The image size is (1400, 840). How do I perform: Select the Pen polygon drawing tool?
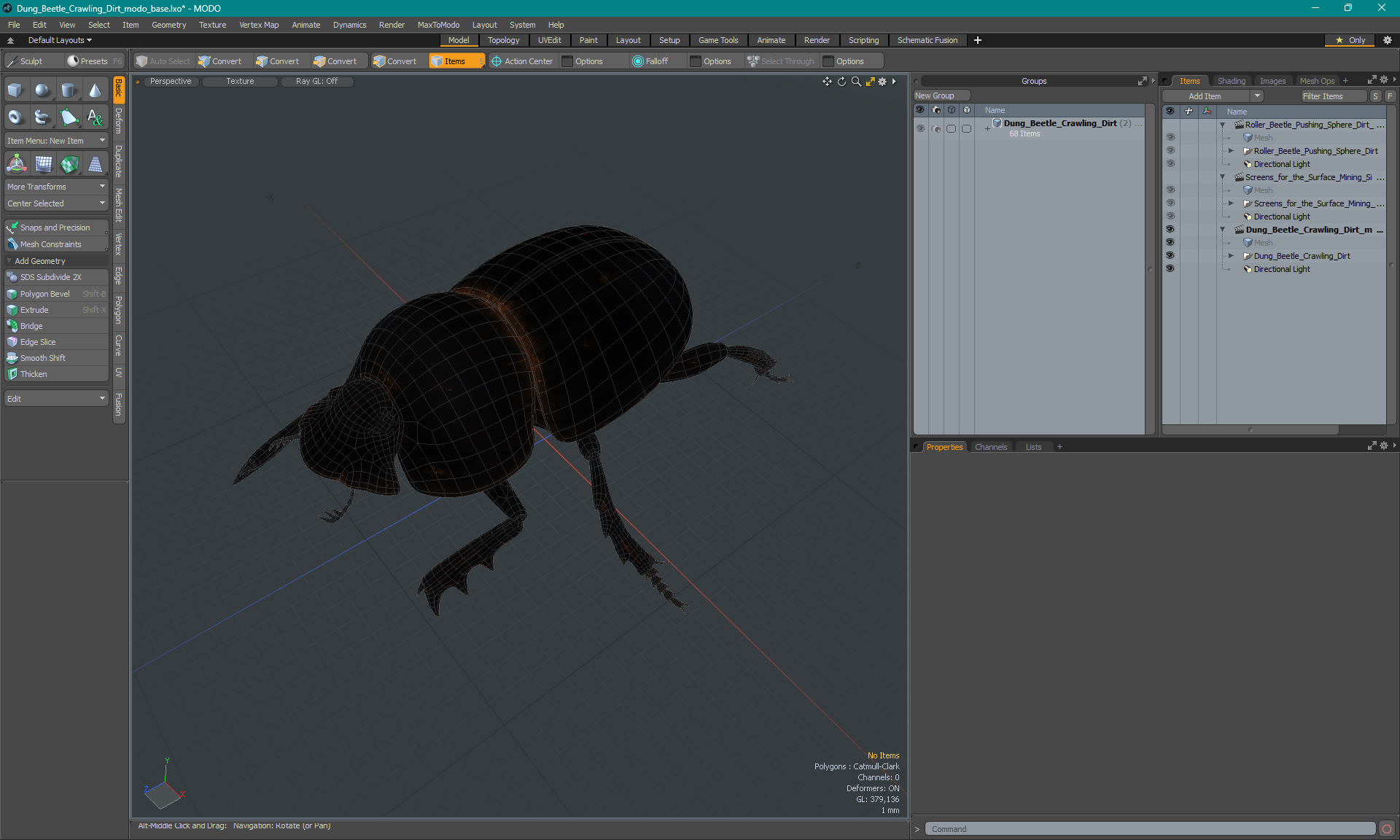pos(69,117)
